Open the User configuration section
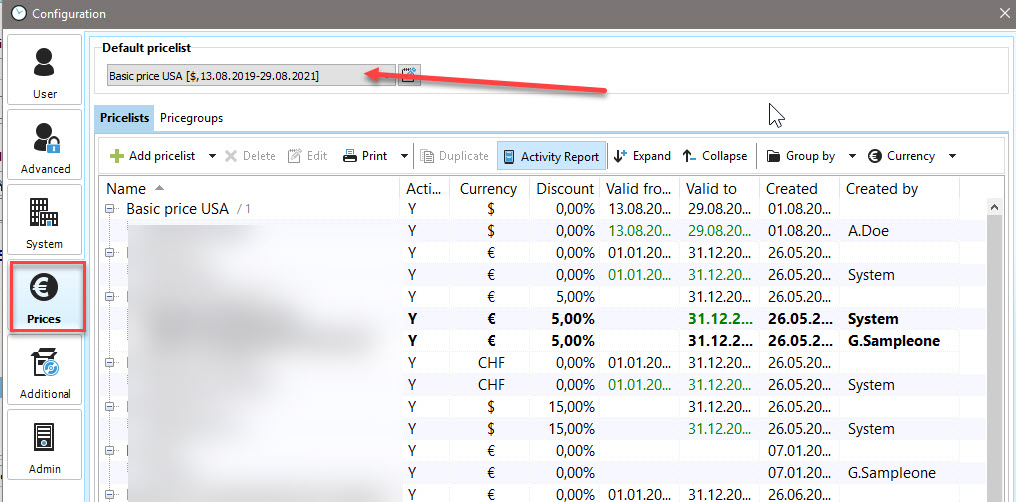Image resolution: width=1016 pixels, height=502 pixels. (45, 70)
